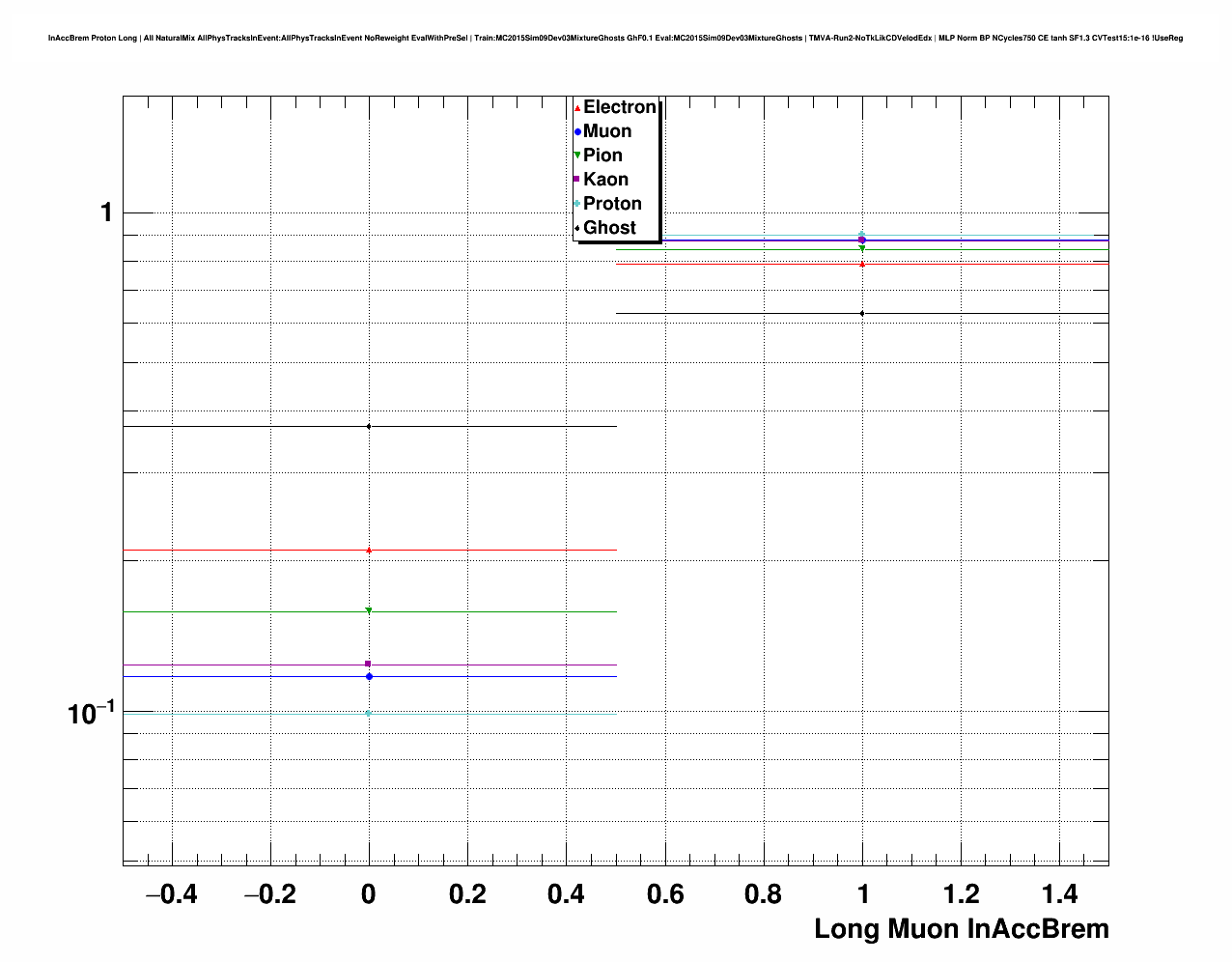Click the red Electron data point at x=0

(369, 551)
